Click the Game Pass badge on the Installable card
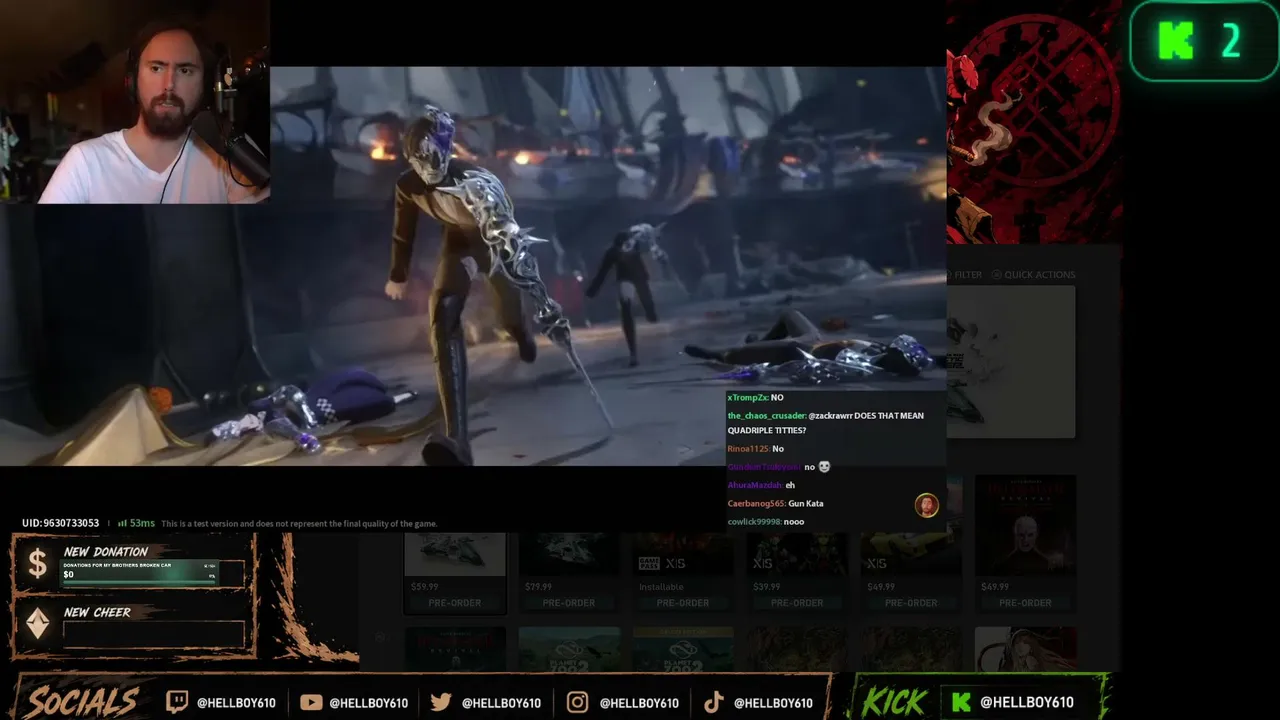Viewport: 1280px width, 720px height. [650, 564]
